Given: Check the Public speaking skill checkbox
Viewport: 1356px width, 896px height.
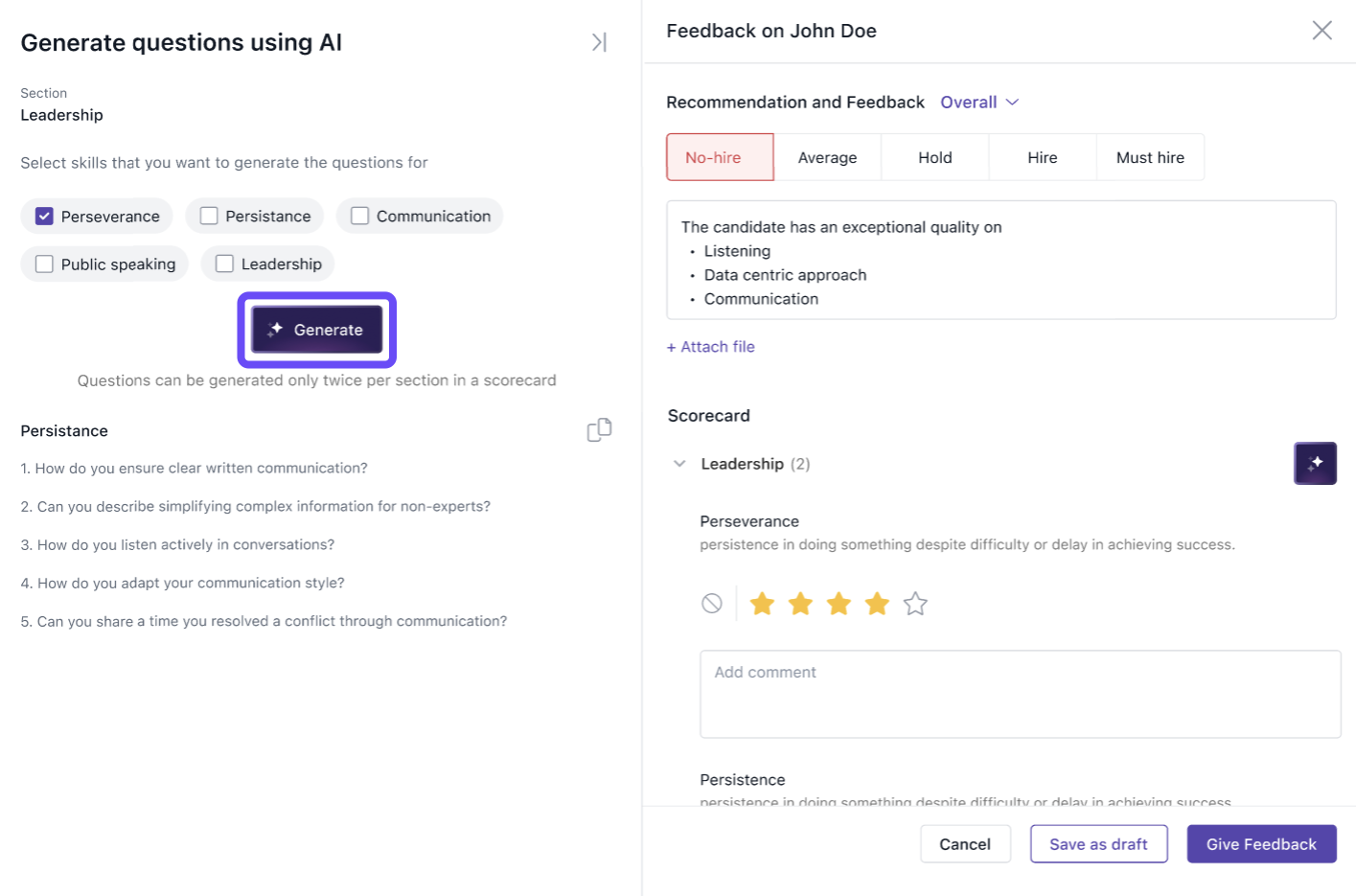Looking at the screenshot, I should coord(44,264).
